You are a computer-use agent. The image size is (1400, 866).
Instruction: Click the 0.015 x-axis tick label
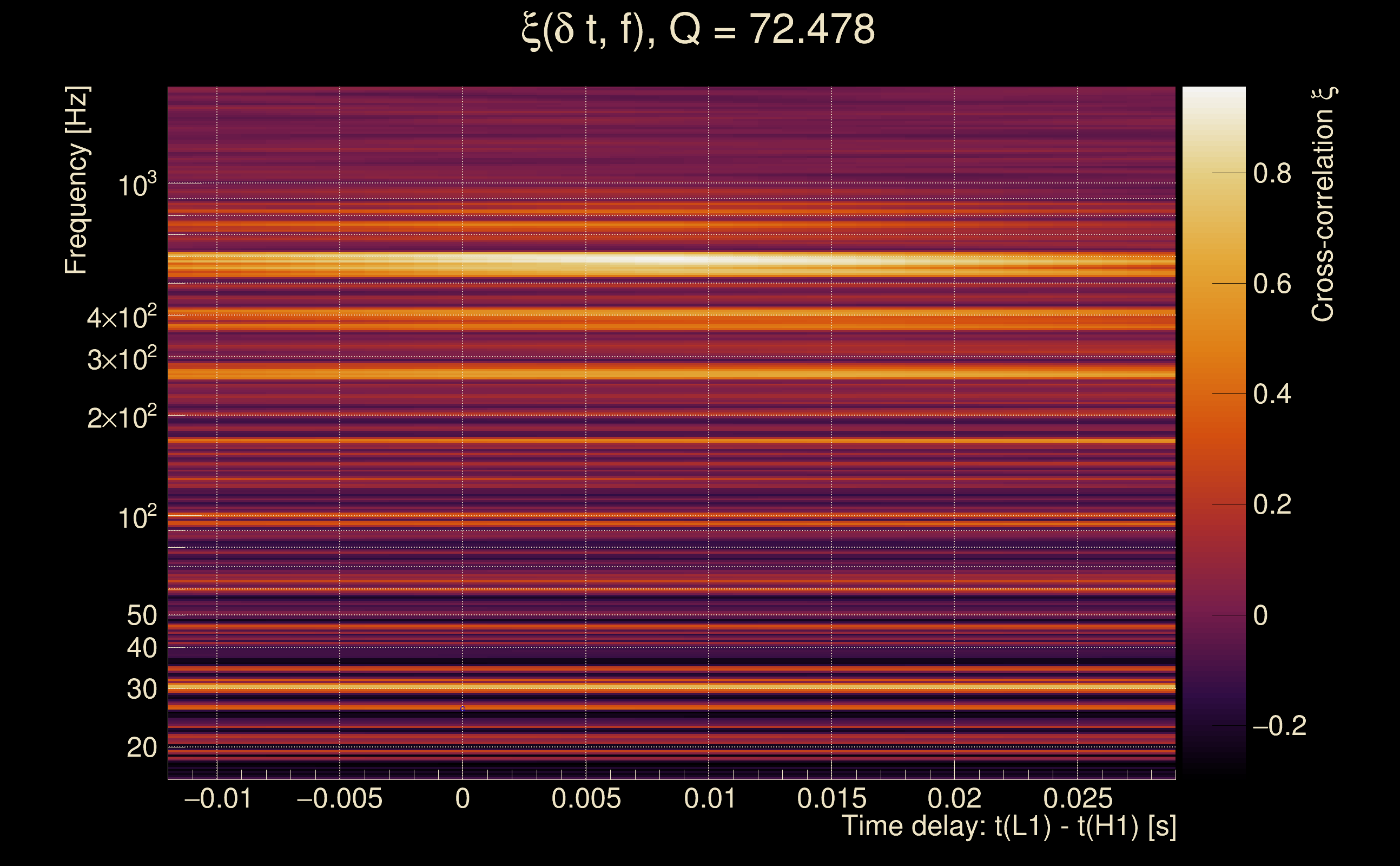coord(831,798)
